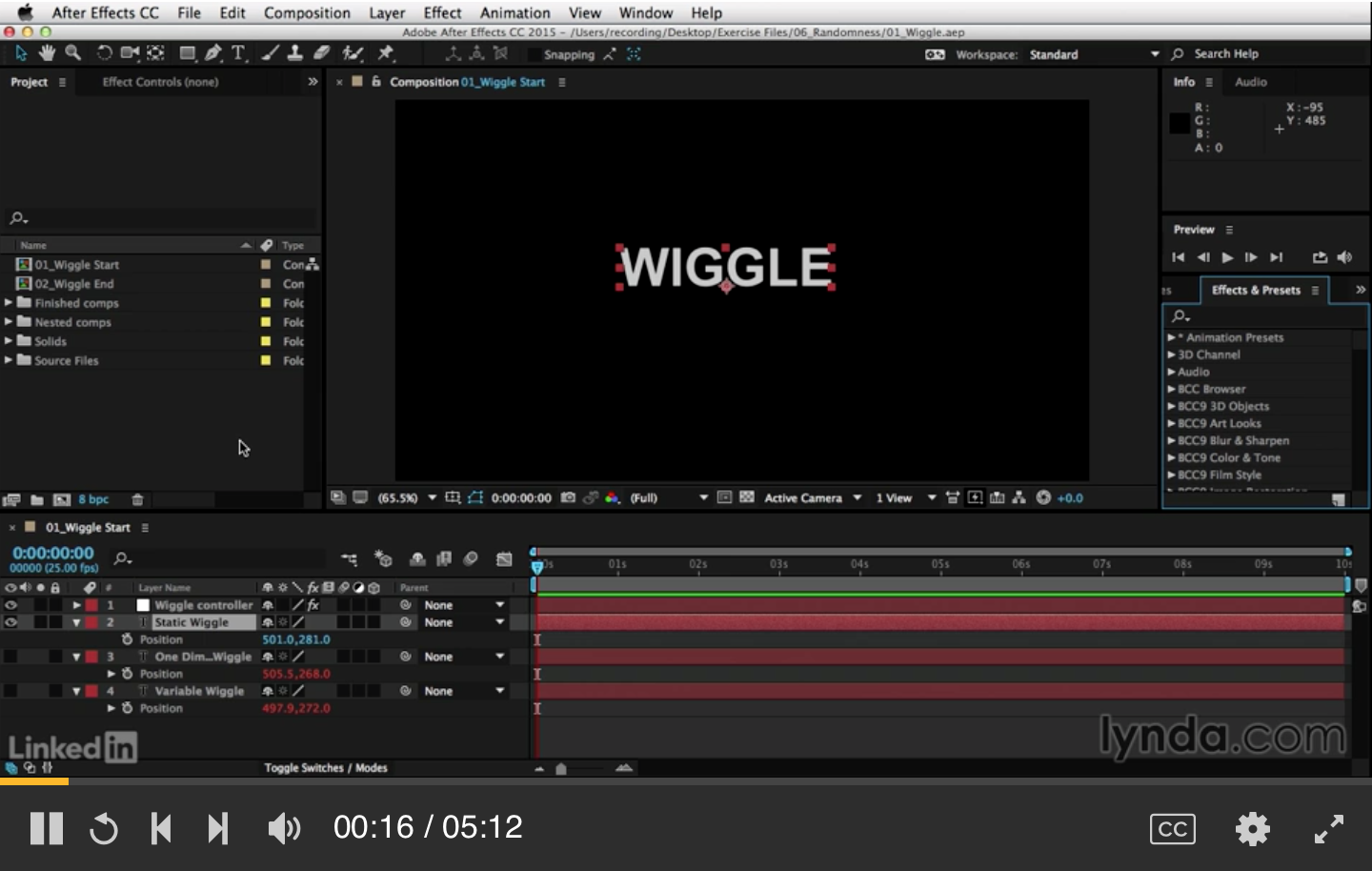Click the timeline current time 0:00:00:00
The image size is (1372, 871).
tap(53, 553)
